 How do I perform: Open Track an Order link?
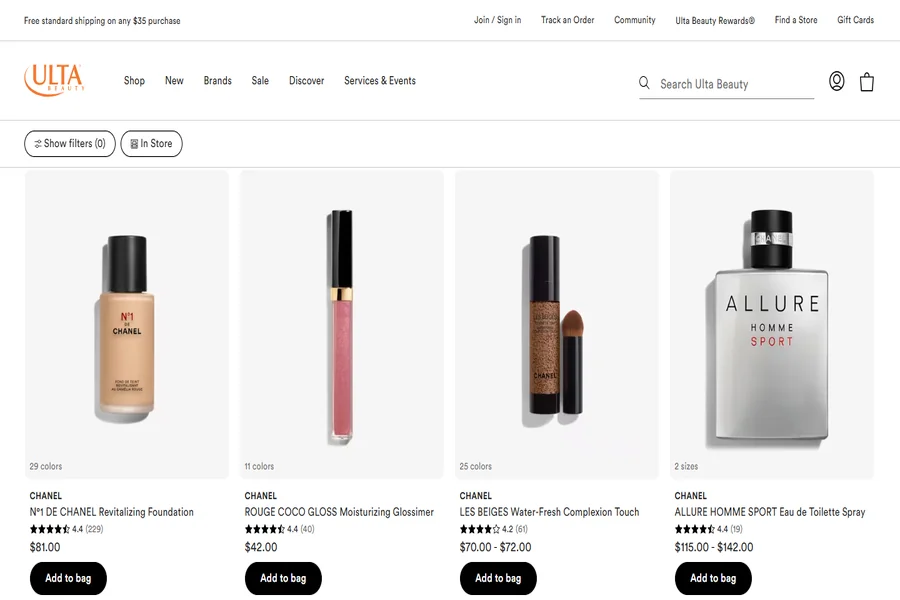point(568,20)
